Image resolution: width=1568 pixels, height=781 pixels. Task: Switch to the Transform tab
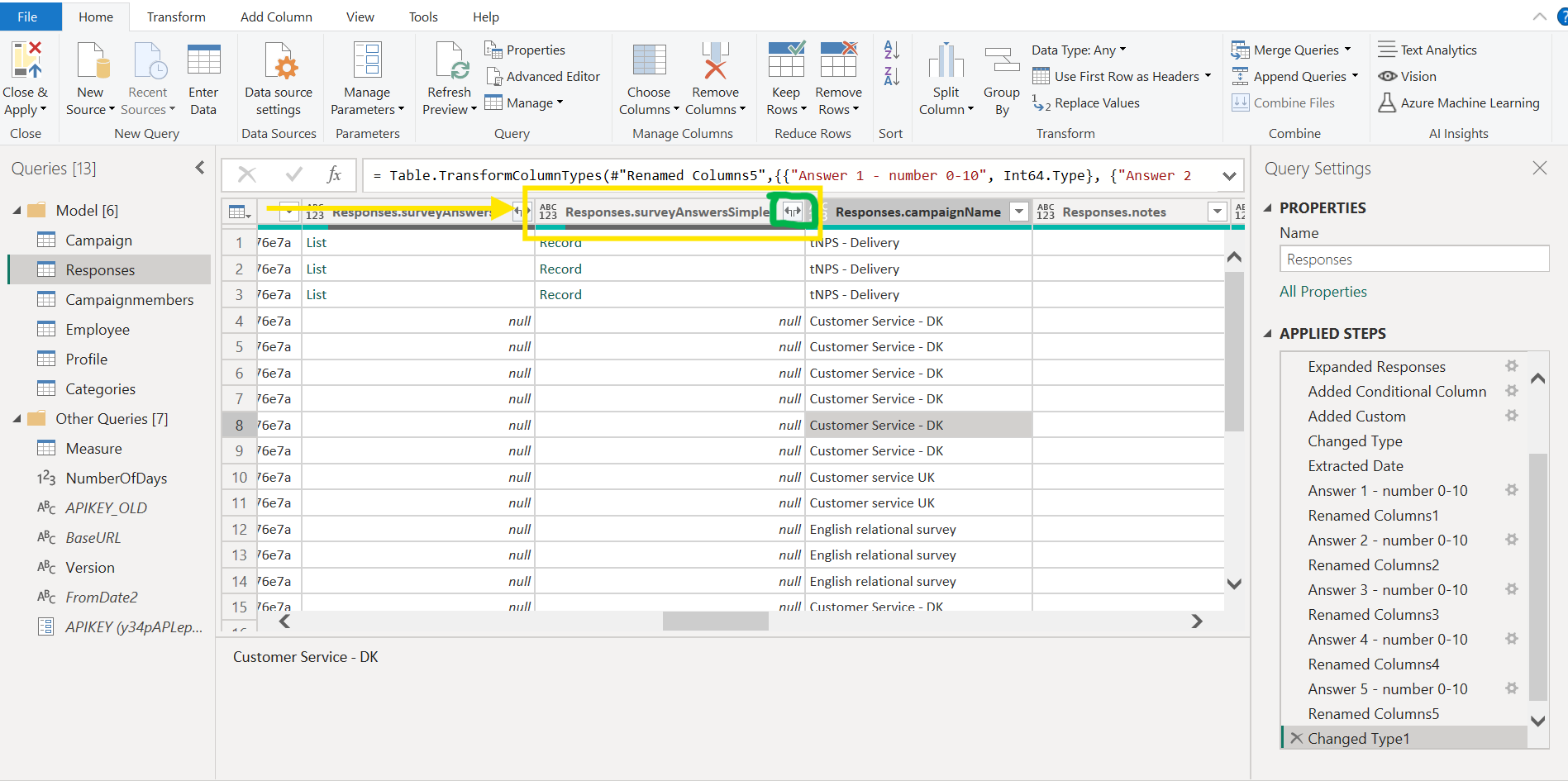pos(176,17)
